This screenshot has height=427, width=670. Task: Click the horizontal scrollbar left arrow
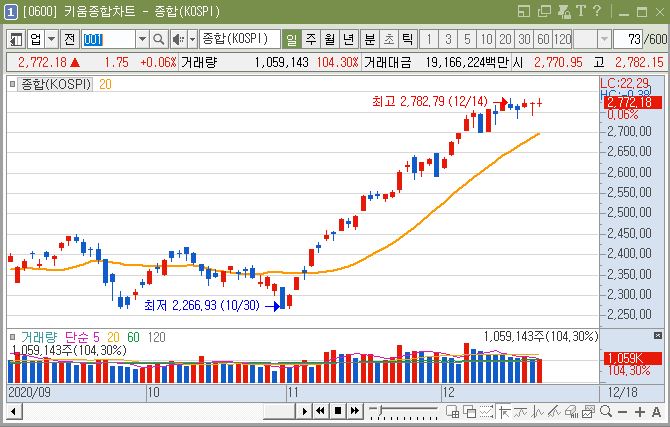14,412
